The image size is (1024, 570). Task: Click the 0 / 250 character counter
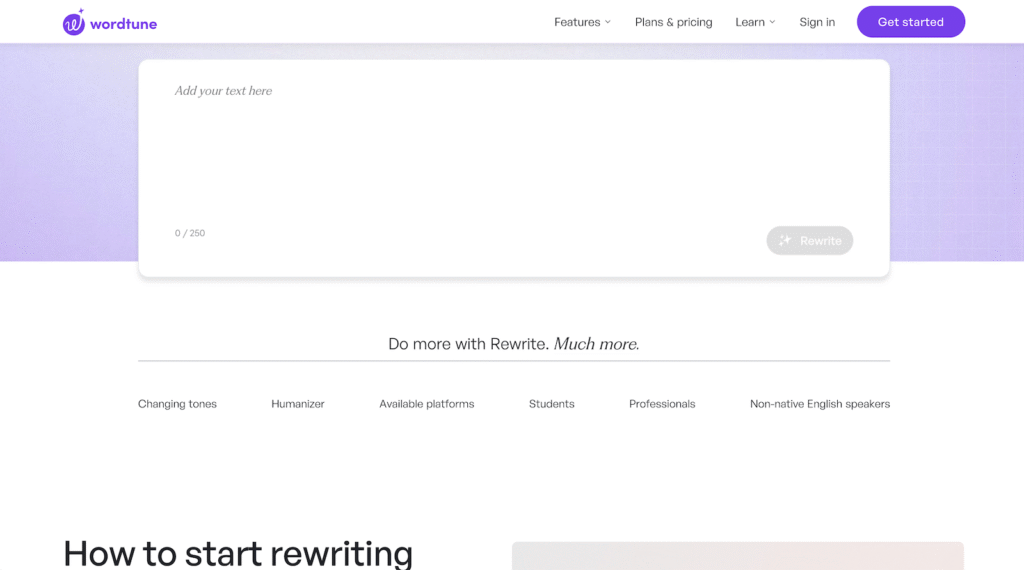tap(190, 233)
